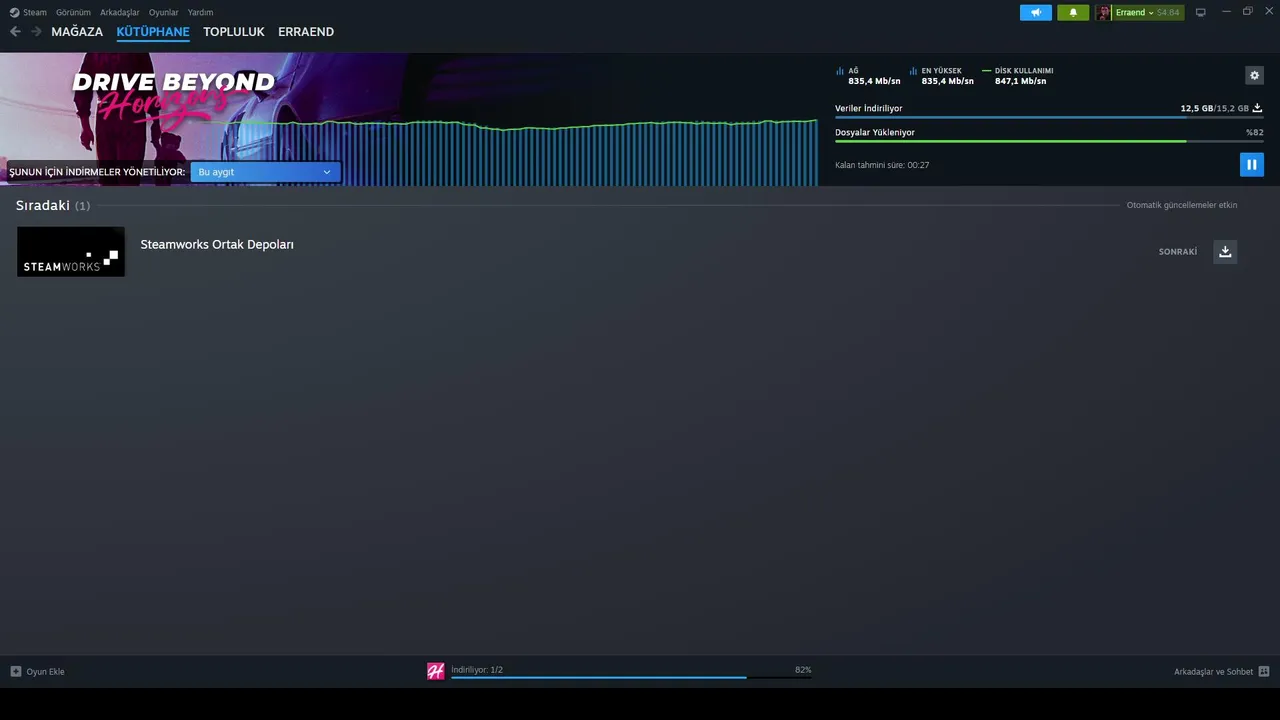Pause the current download
This screenshot has width=1280, height=720.
coord(1252,164)
